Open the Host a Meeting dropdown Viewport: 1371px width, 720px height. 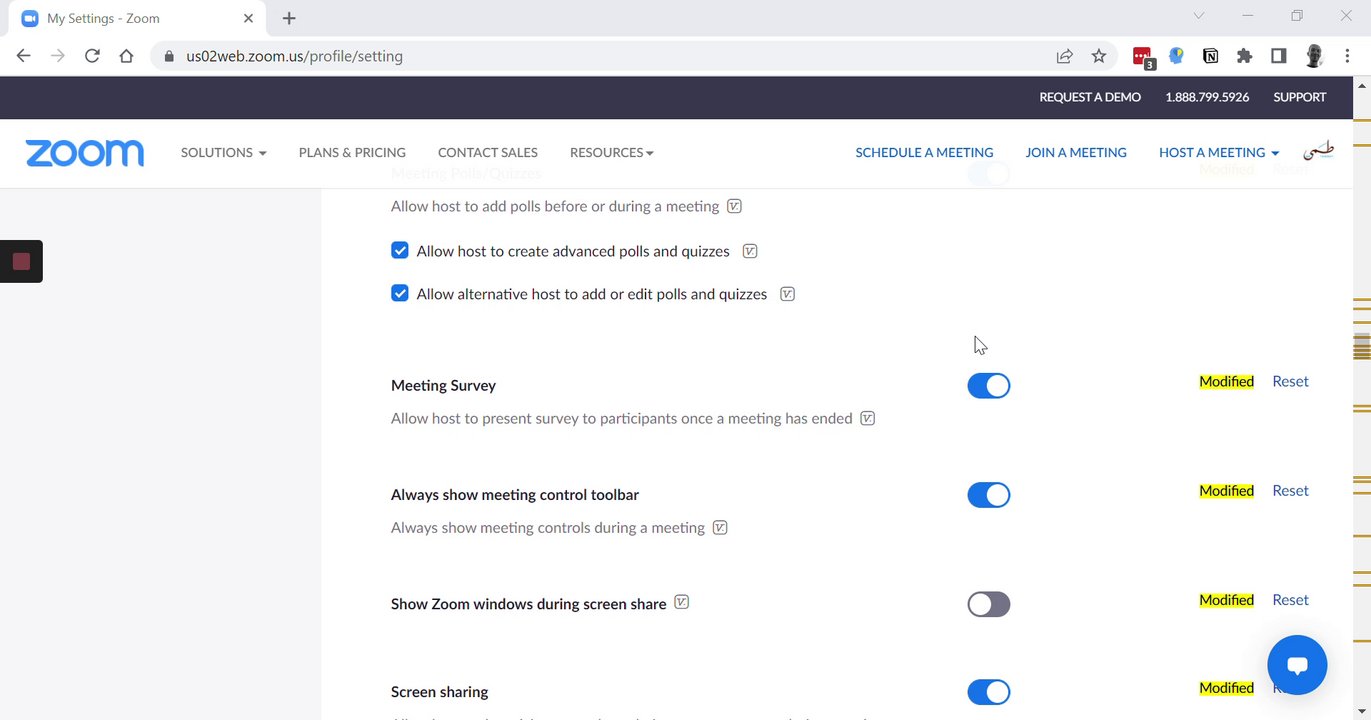[1218, 153]
